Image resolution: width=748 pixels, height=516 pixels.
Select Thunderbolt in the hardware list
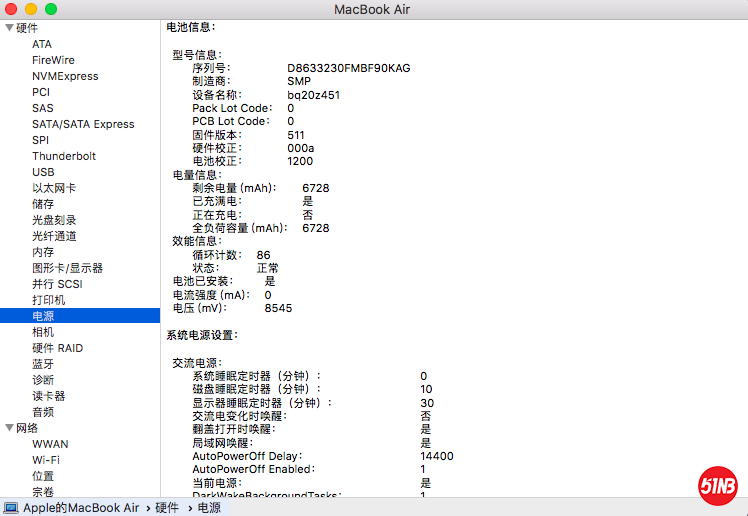coord(64,156)
